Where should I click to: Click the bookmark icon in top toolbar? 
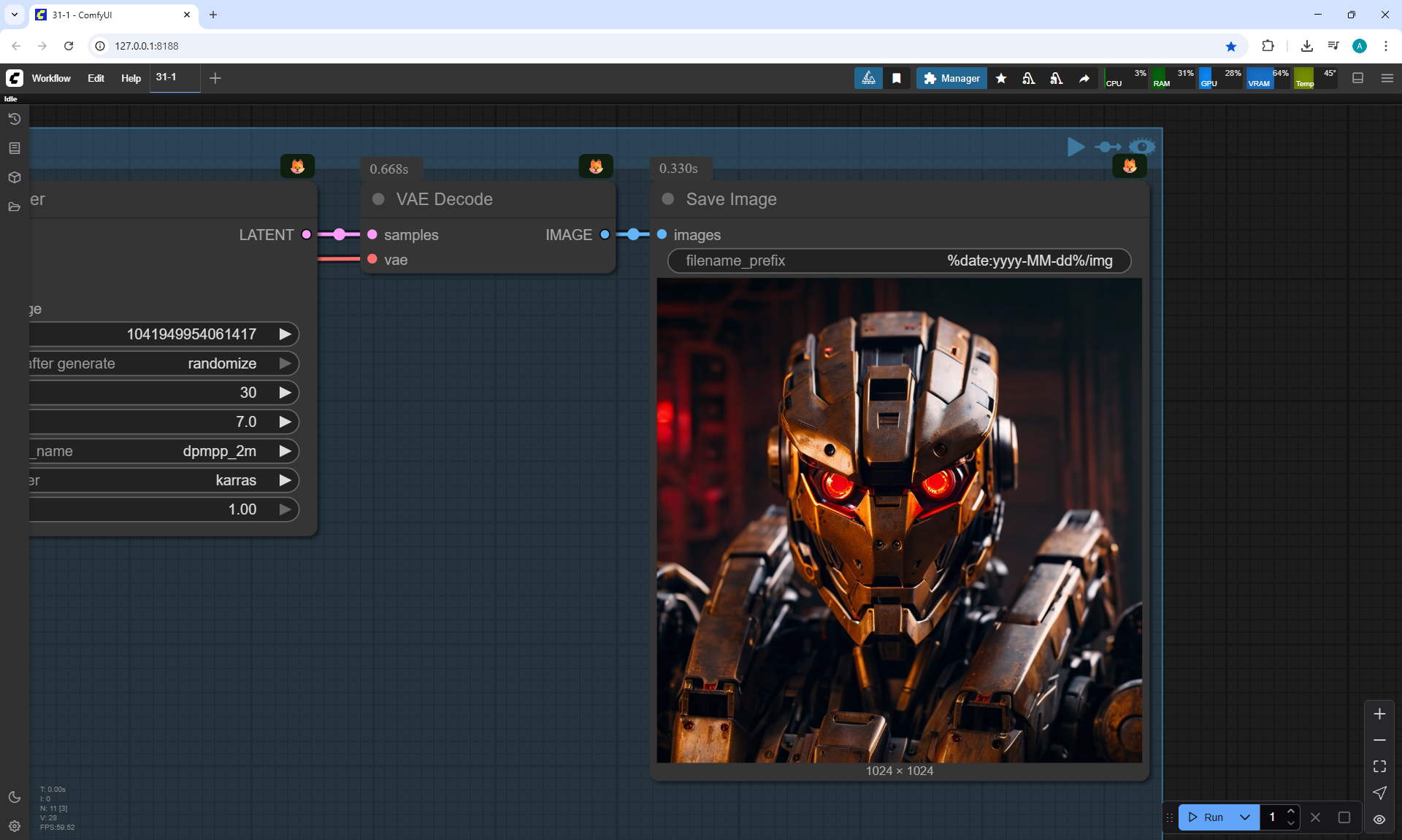[x=897, y=78]
